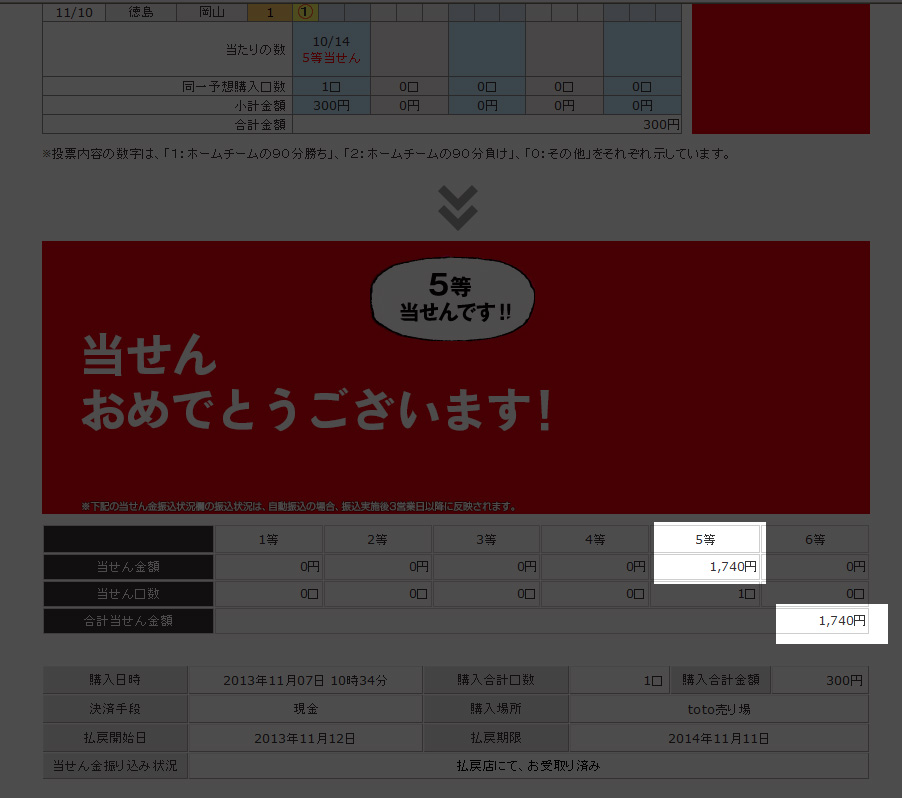Select the 1等 column header

click(268, 540)
